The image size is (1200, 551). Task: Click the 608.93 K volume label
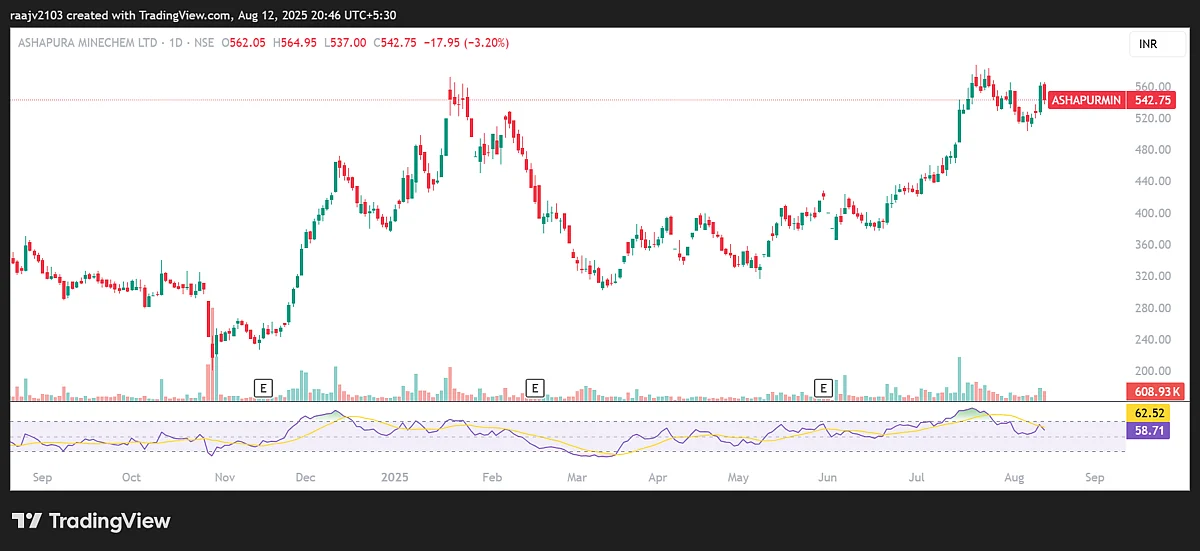pos(1155,391)
